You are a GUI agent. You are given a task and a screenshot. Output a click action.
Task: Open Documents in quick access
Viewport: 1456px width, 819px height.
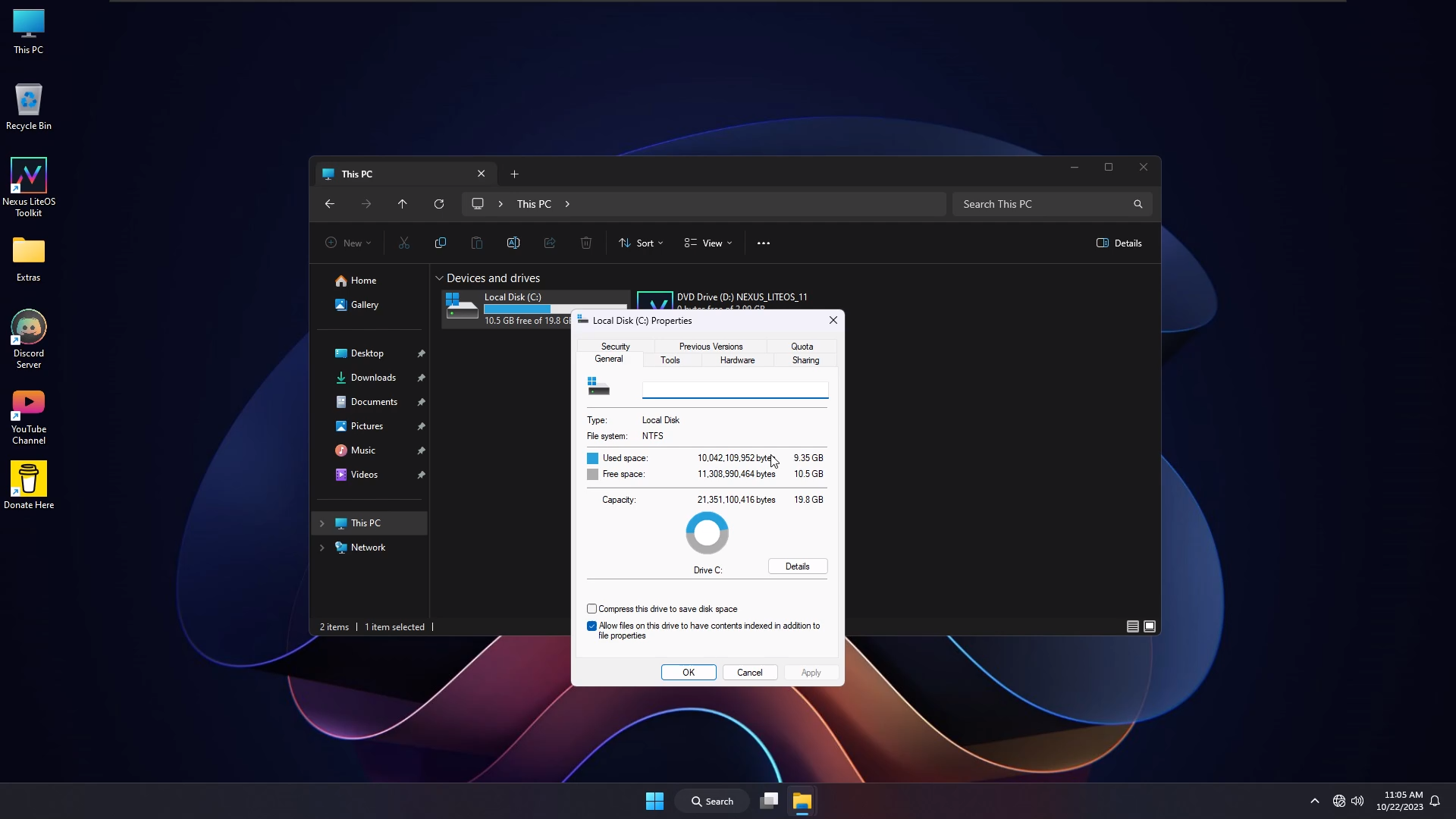(x=374, y=402)
